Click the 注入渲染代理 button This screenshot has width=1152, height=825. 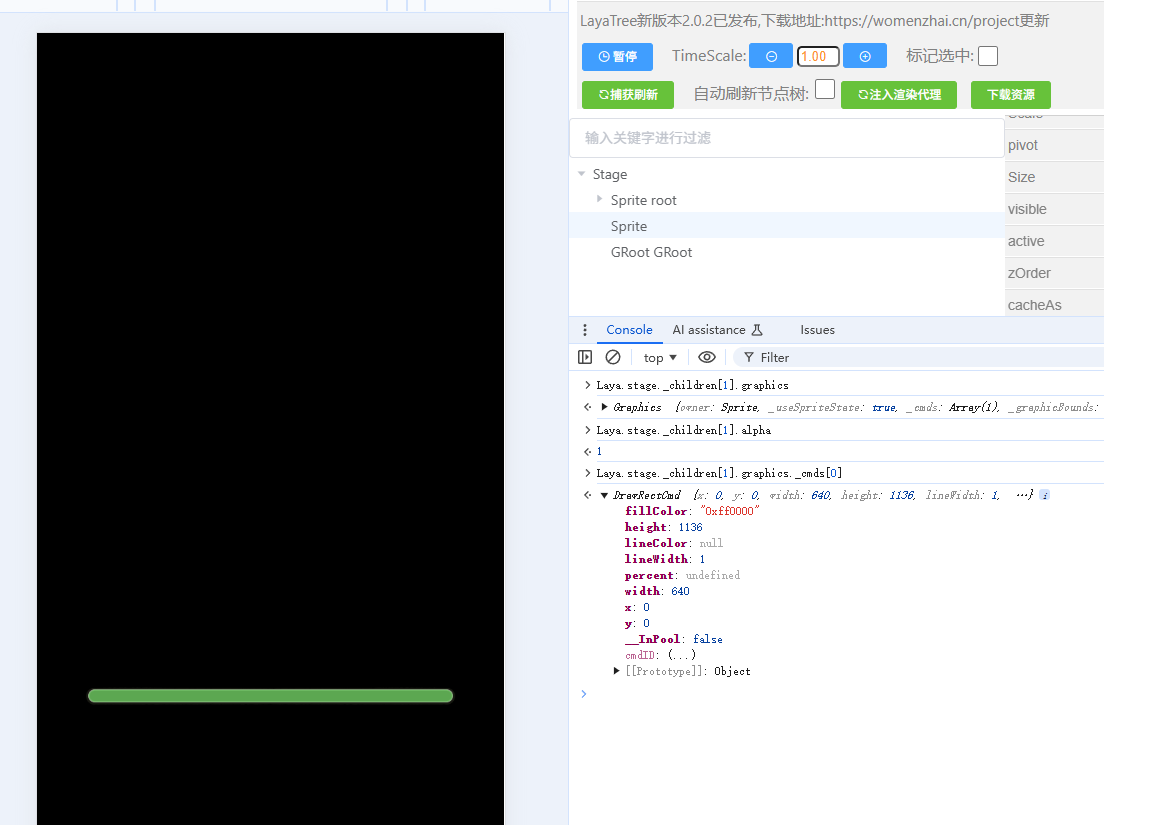click(899, 95)
